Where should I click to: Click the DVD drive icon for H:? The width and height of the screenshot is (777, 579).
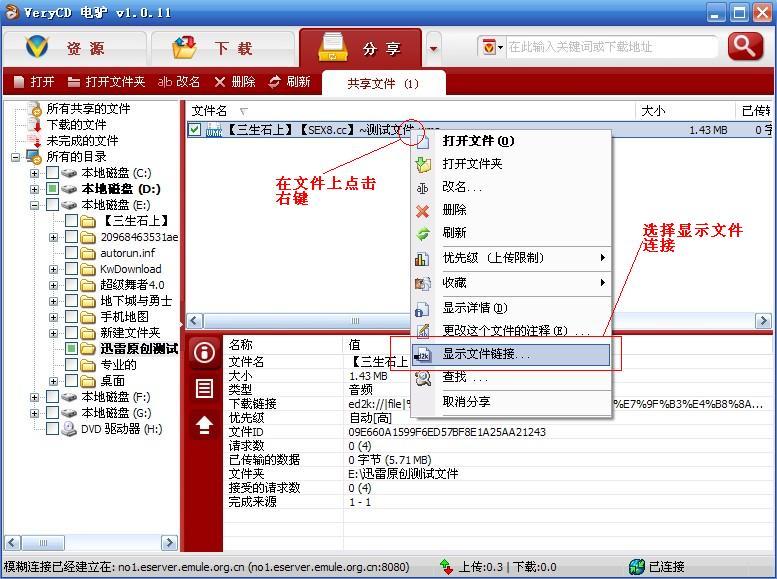(69, 429)
